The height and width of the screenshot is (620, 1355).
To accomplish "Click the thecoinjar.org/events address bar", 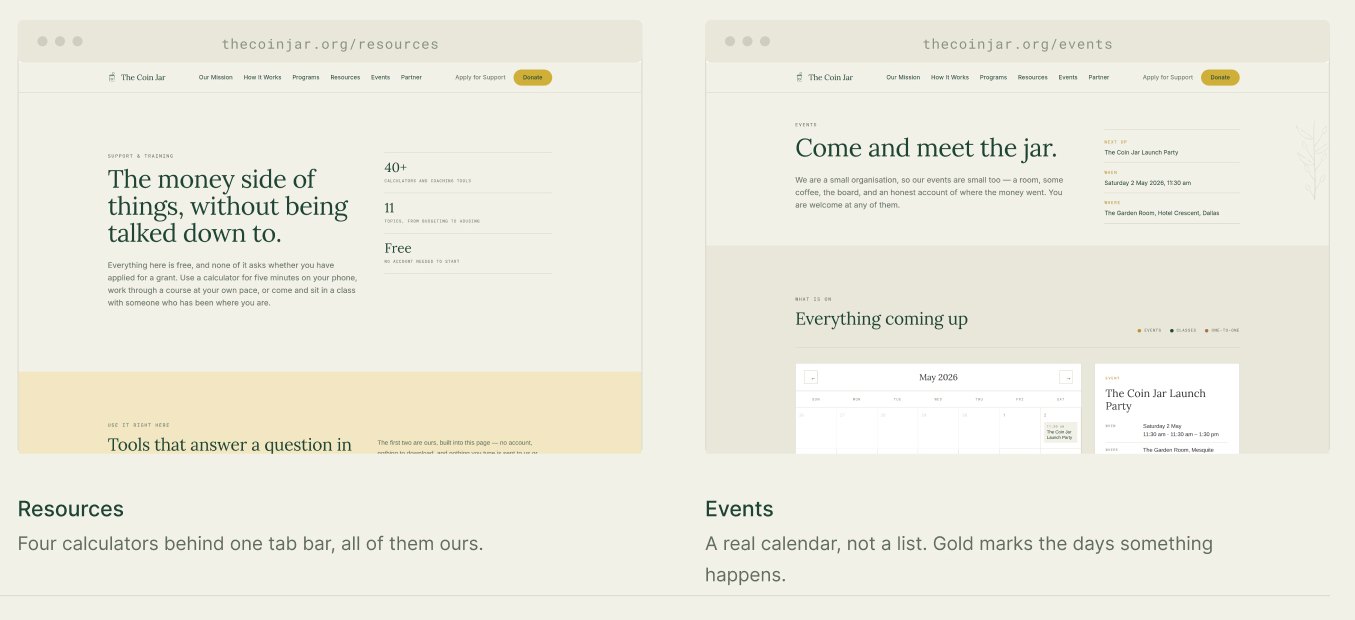I will coord(1018,44).
